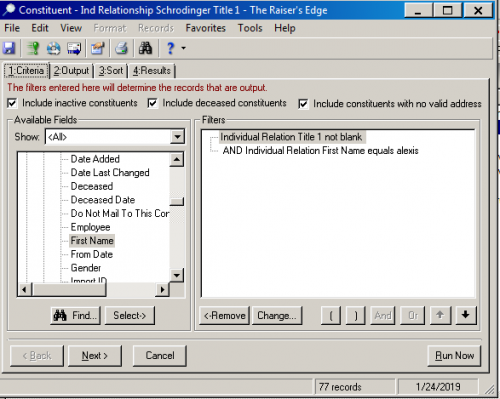Open the Edit menu
The image size is (500, 399).
pyautogui.click(x=40, y=28)
